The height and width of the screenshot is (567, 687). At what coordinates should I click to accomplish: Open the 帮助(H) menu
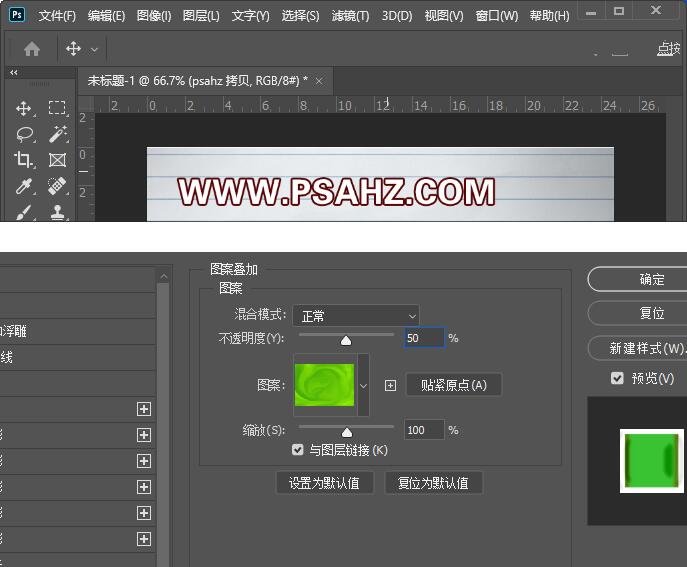549,16
